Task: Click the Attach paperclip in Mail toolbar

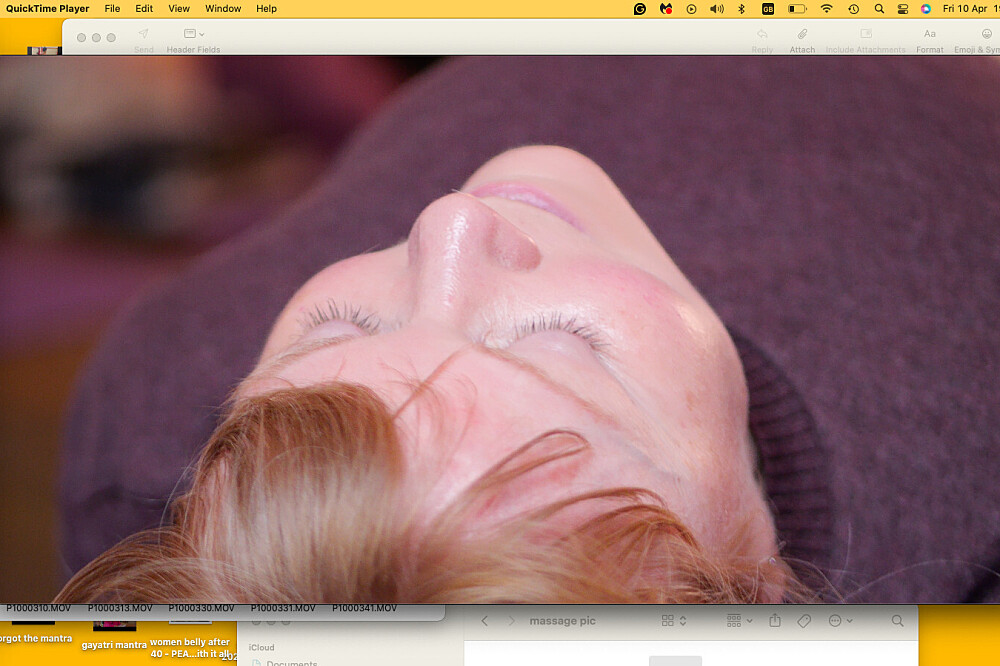Action: pos(802,40)
